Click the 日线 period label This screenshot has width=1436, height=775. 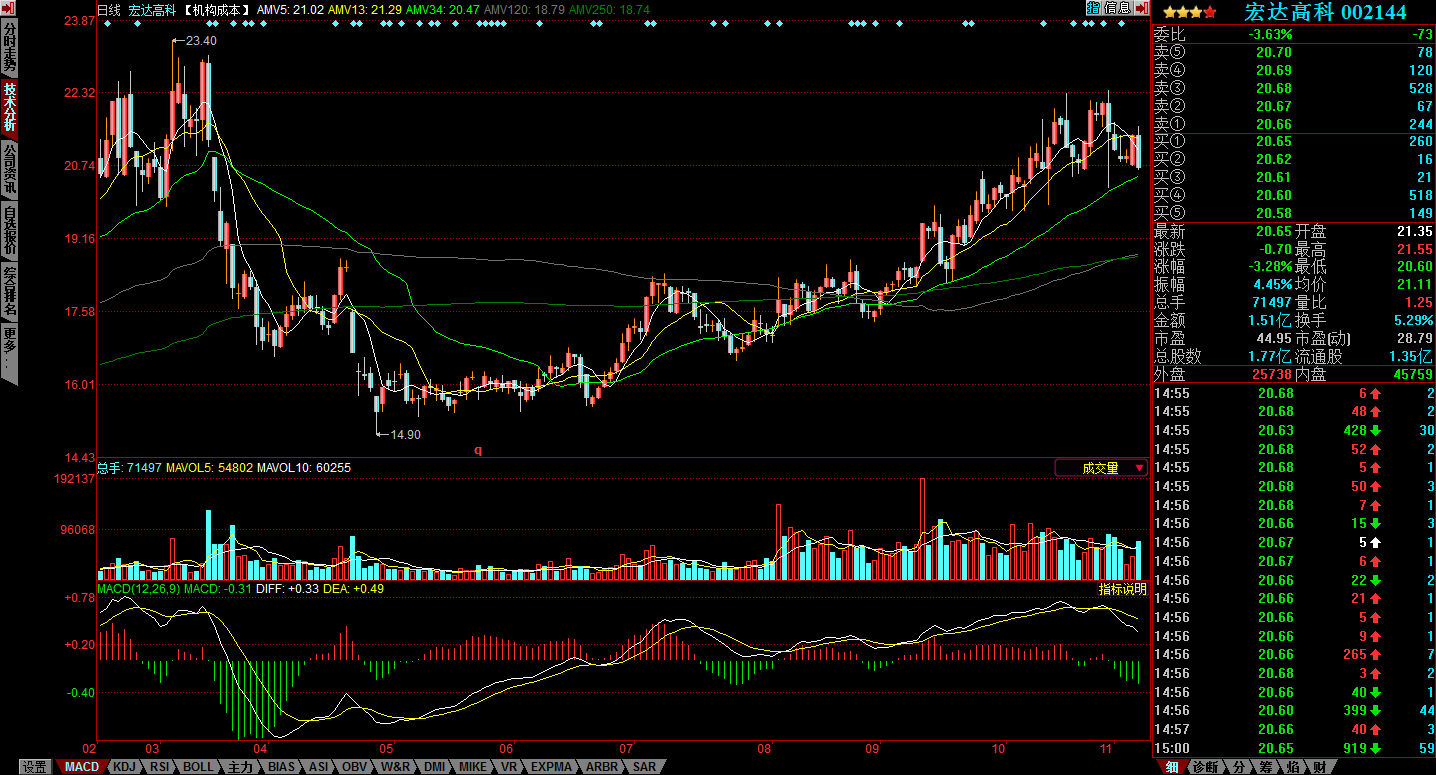108,10
